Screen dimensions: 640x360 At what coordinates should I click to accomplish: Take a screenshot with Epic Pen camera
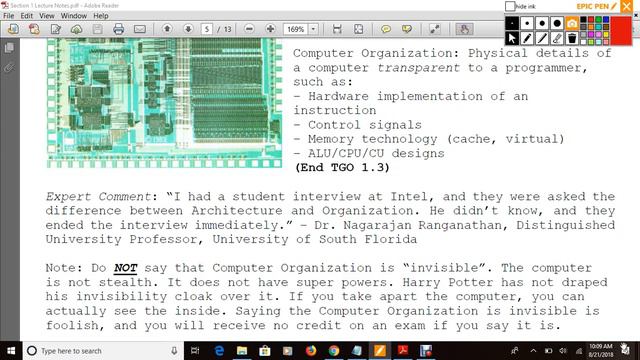(572, 23)
